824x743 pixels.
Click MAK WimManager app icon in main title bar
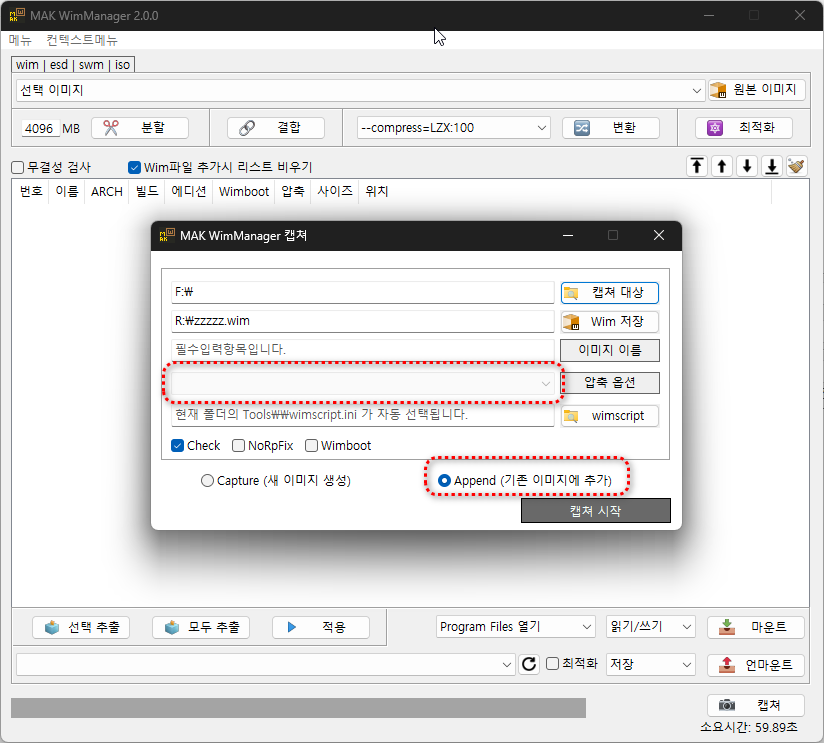coord(17,15)
